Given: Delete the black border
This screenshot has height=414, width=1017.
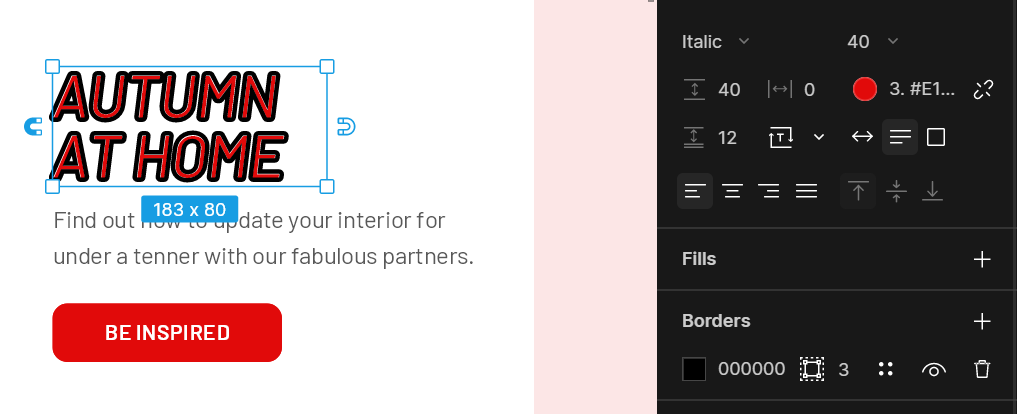Looking at the screenshot, I should 982,369.
